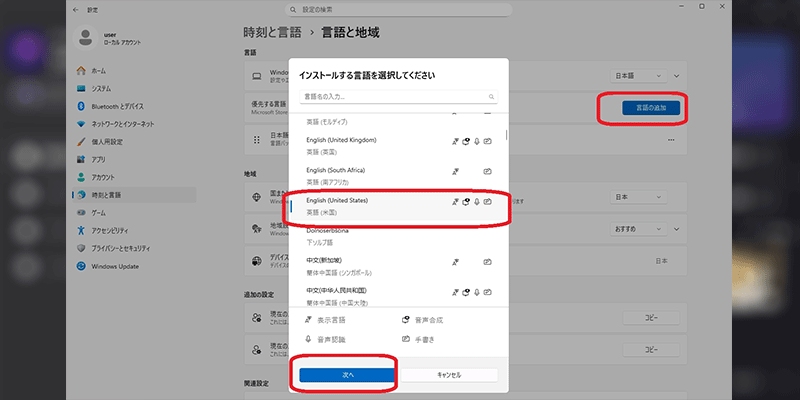Open プライバシーとセキュリティ in the sidebar
The height and width of the screenshot is (400, 800).
pos(135,248)
